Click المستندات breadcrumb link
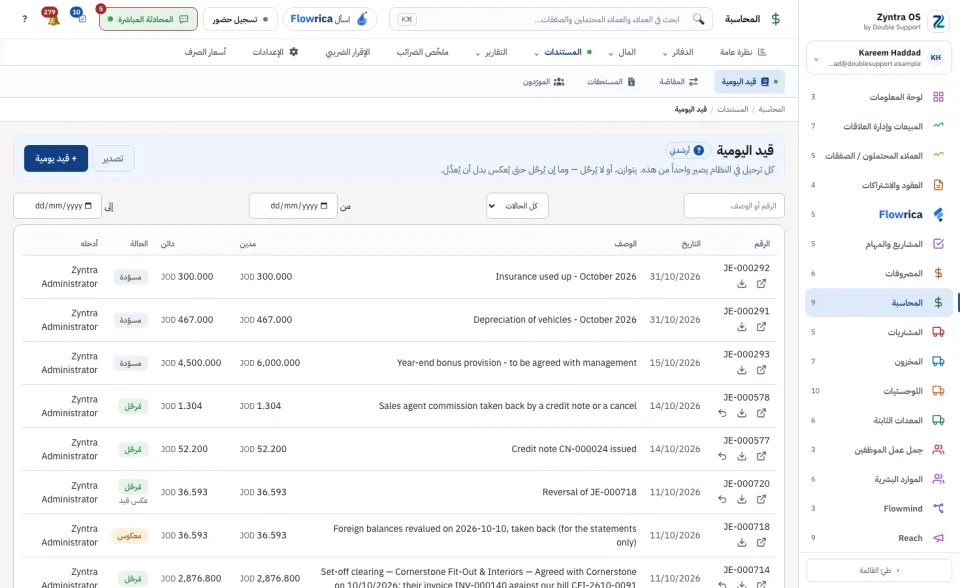Screen dimensions: 960x588 pyautogui.click(x=732, y=109)
